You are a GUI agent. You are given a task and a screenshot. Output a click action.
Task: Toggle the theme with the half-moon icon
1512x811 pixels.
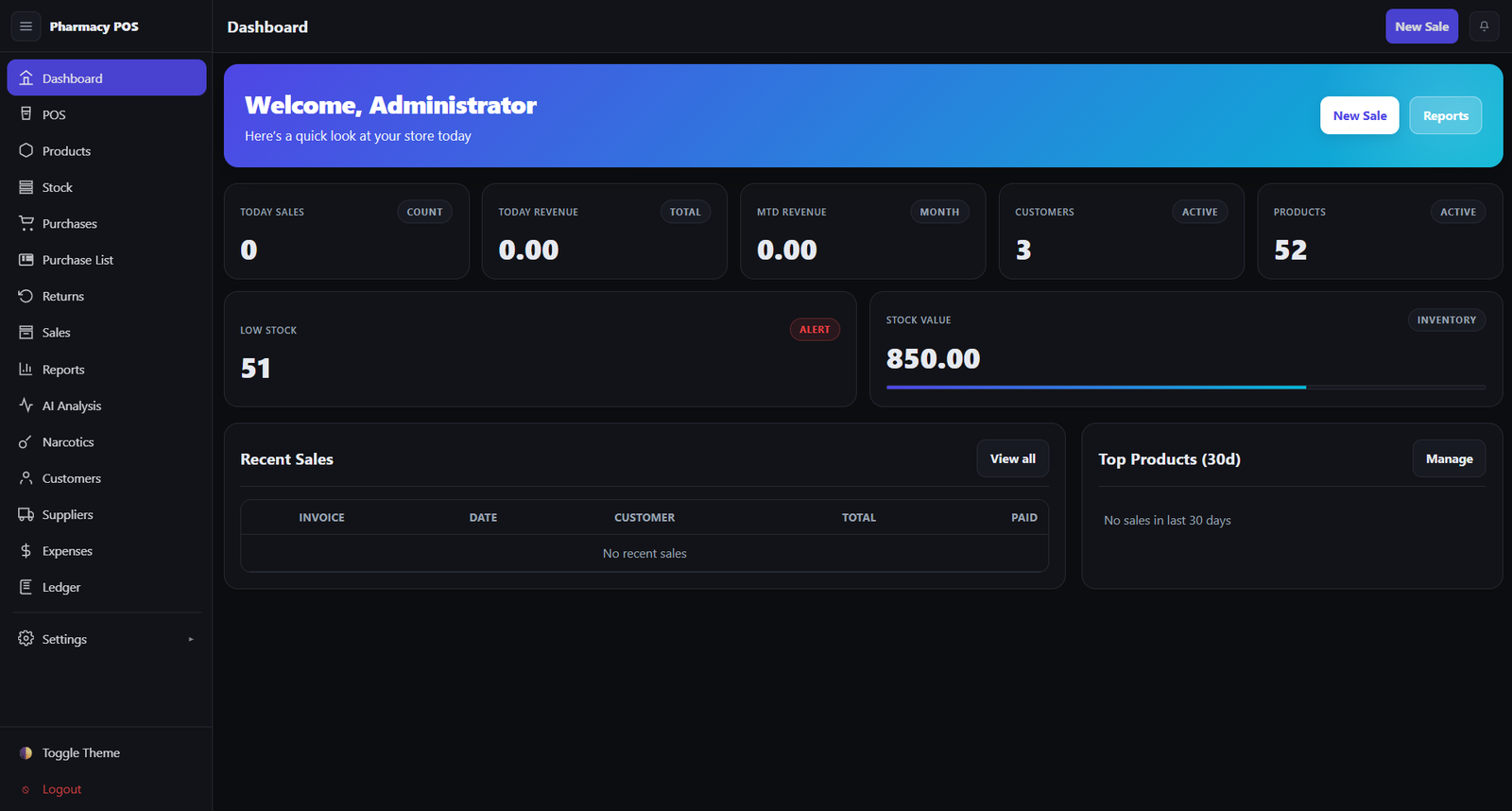click(x=26, y=753)
